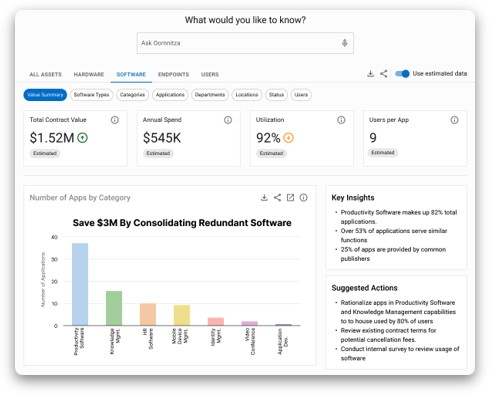
Task: Select the Locations chip
Action: point(247,95)
